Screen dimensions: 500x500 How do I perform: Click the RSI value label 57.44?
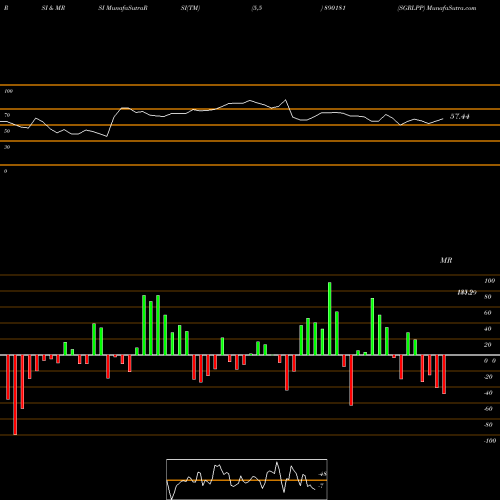click(x=460, y=116)
